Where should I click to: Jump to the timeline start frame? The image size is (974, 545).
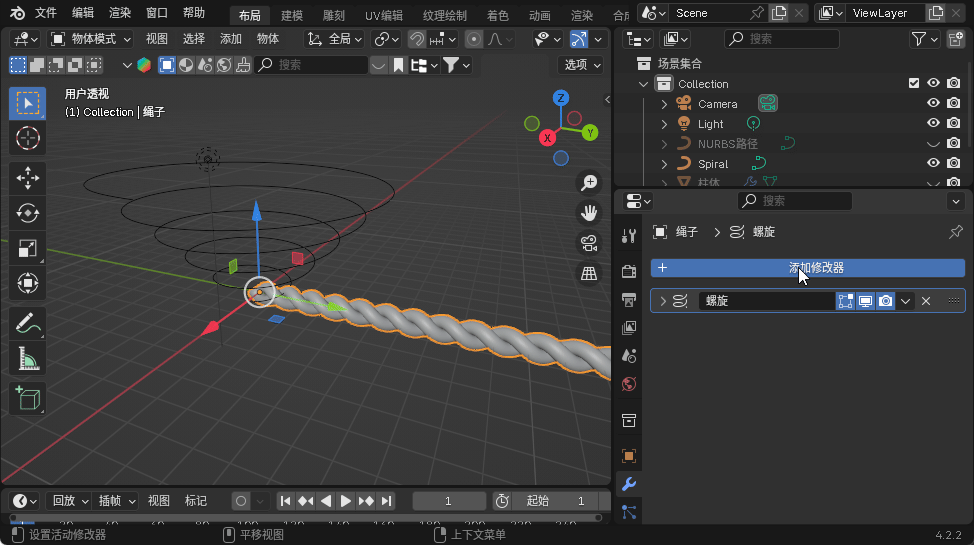click(x=285, y=501)
